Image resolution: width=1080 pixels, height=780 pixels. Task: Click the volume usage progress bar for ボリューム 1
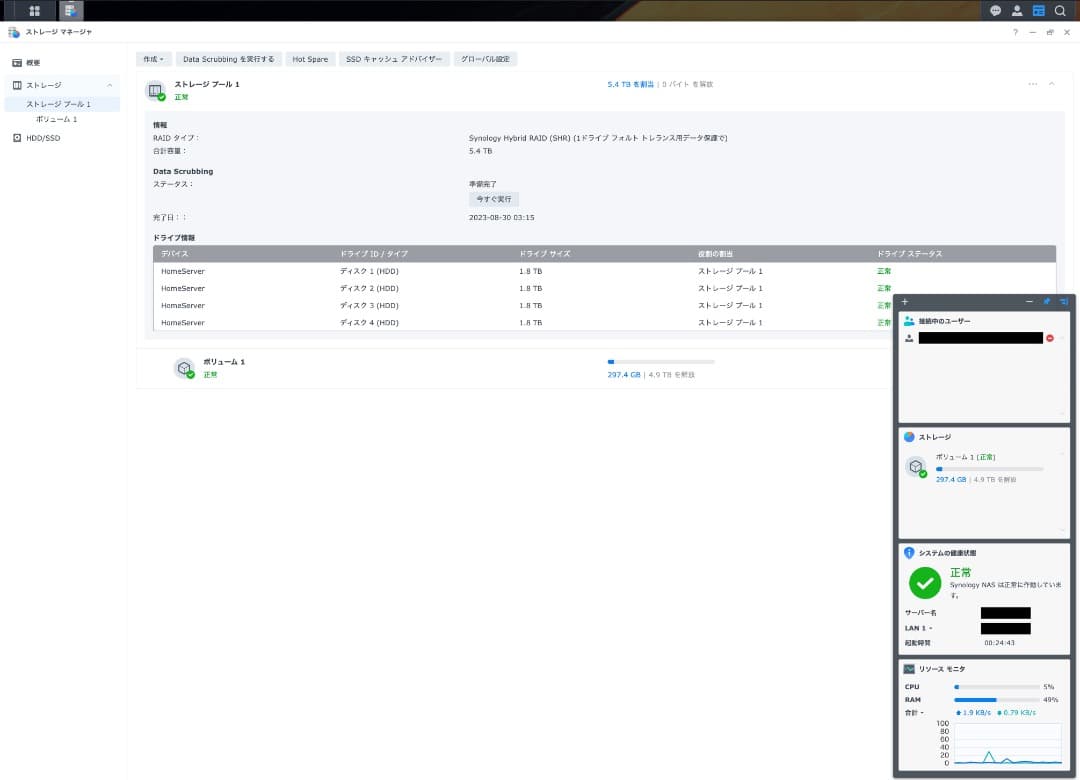(660, 363)
